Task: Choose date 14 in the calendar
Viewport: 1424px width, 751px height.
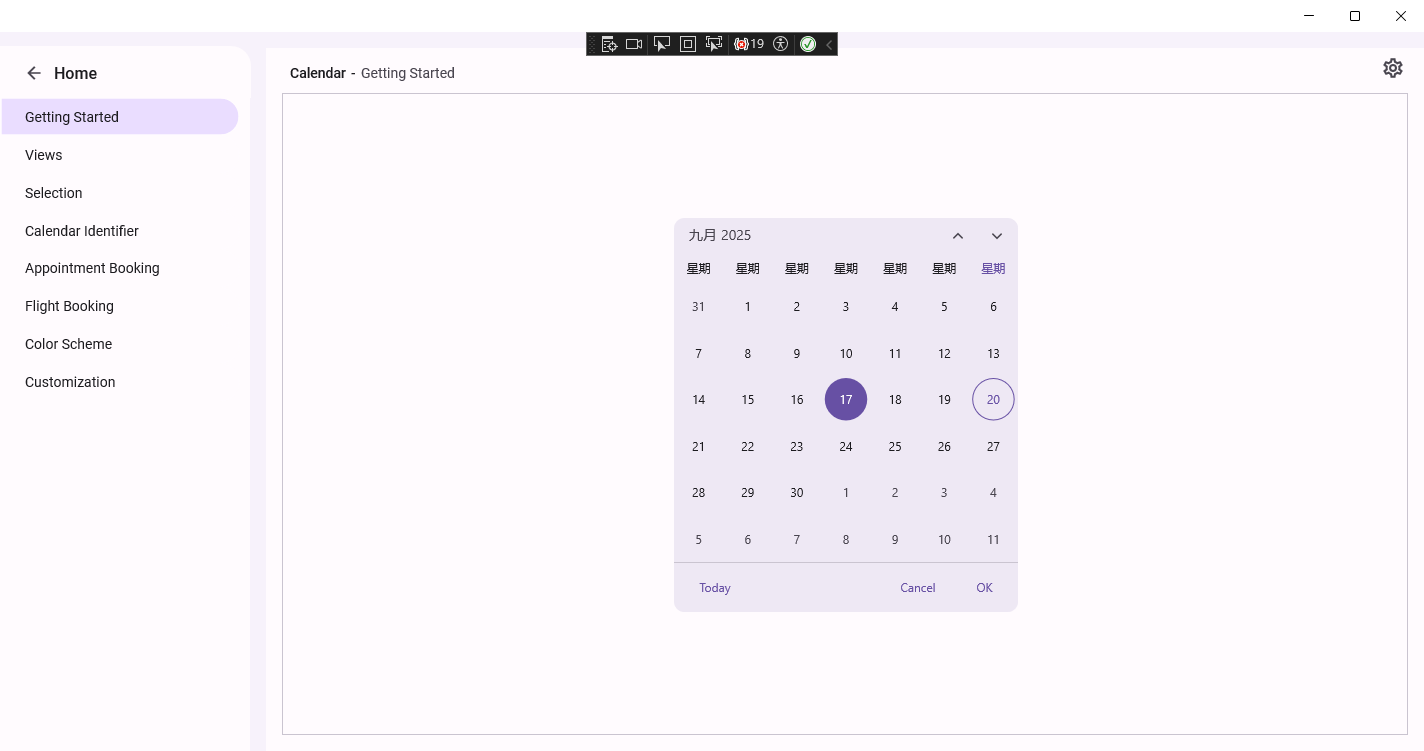Action: click(x=698, y=400)
